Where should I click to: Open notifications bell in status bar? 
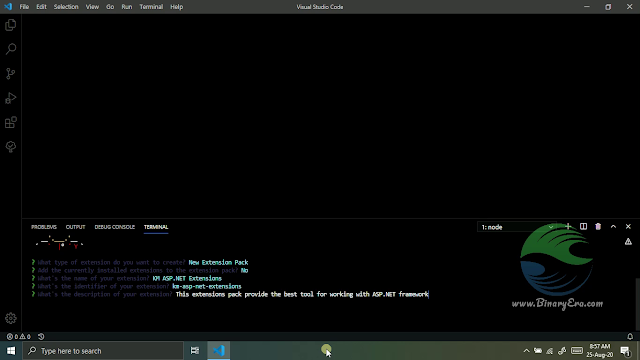630,337
